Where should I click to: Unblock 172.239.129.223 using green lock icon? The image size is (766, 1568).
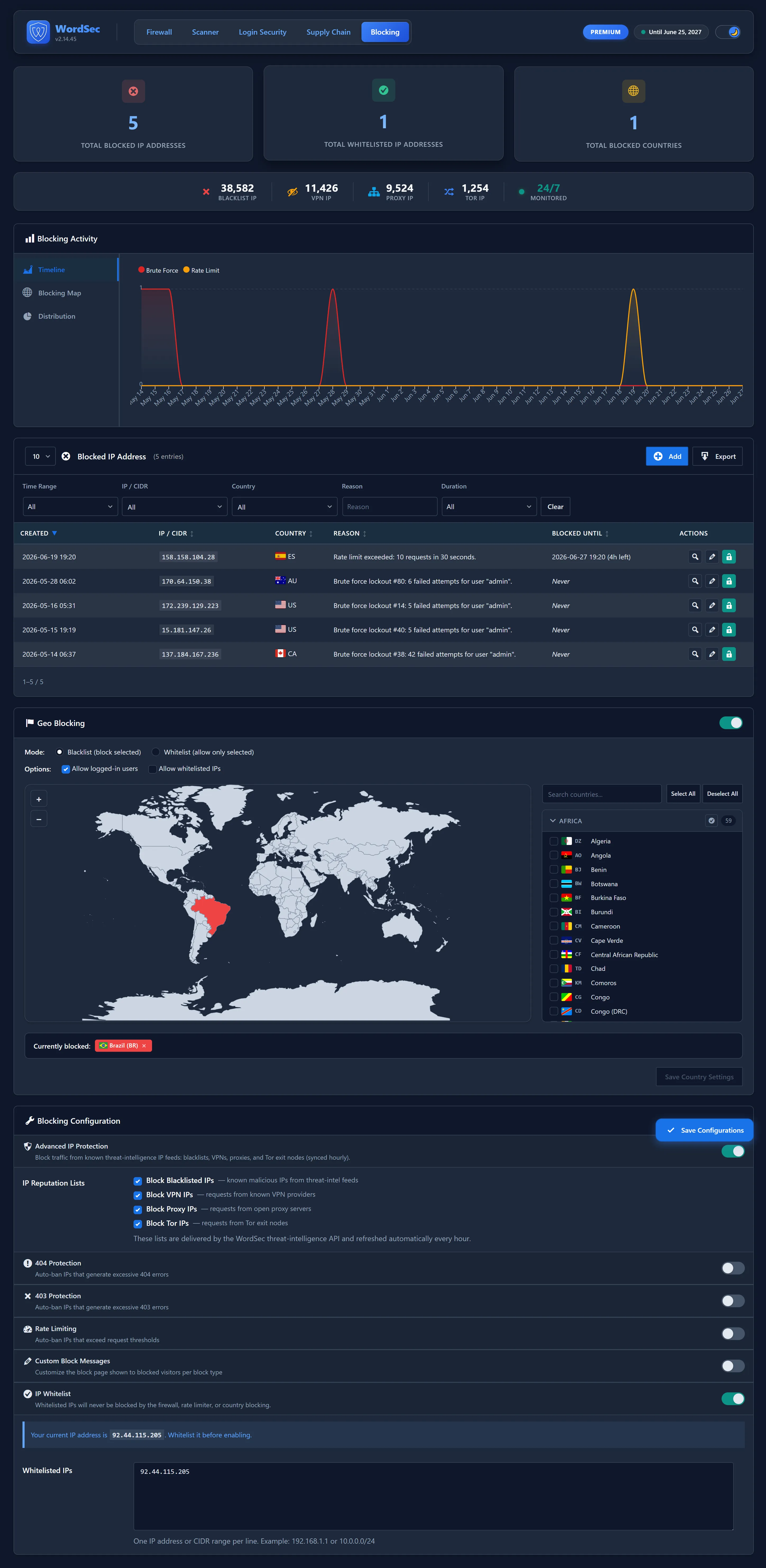coord(729,606)
